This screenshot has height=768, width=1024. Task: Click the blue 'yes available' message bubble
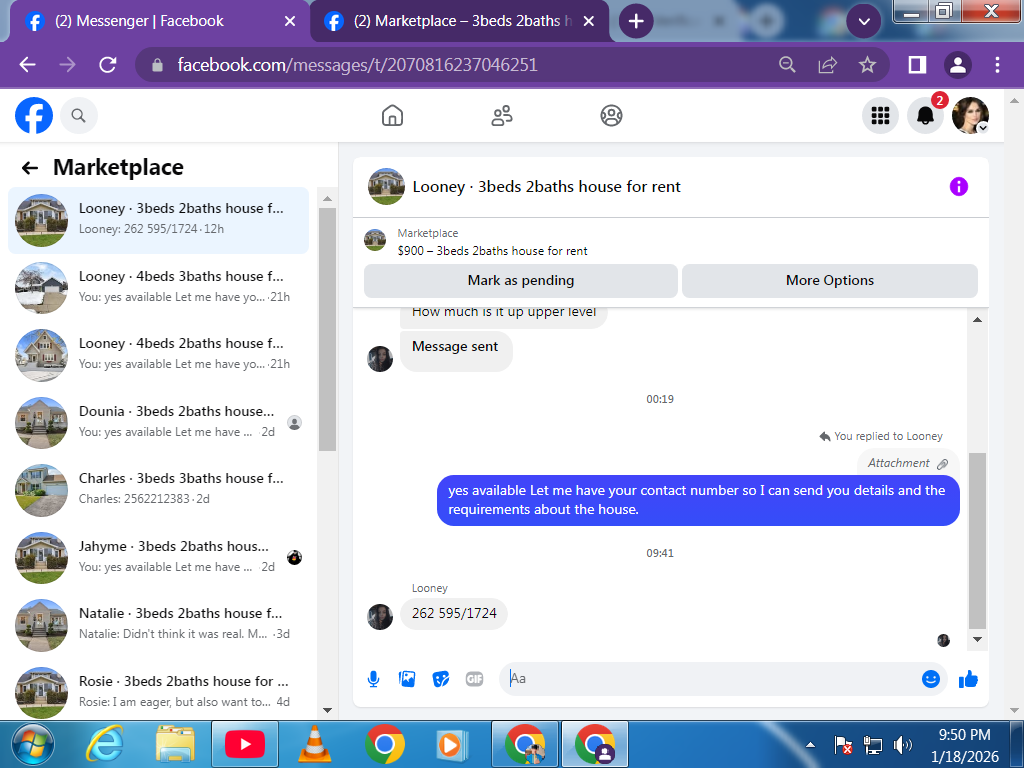(698, 500)
